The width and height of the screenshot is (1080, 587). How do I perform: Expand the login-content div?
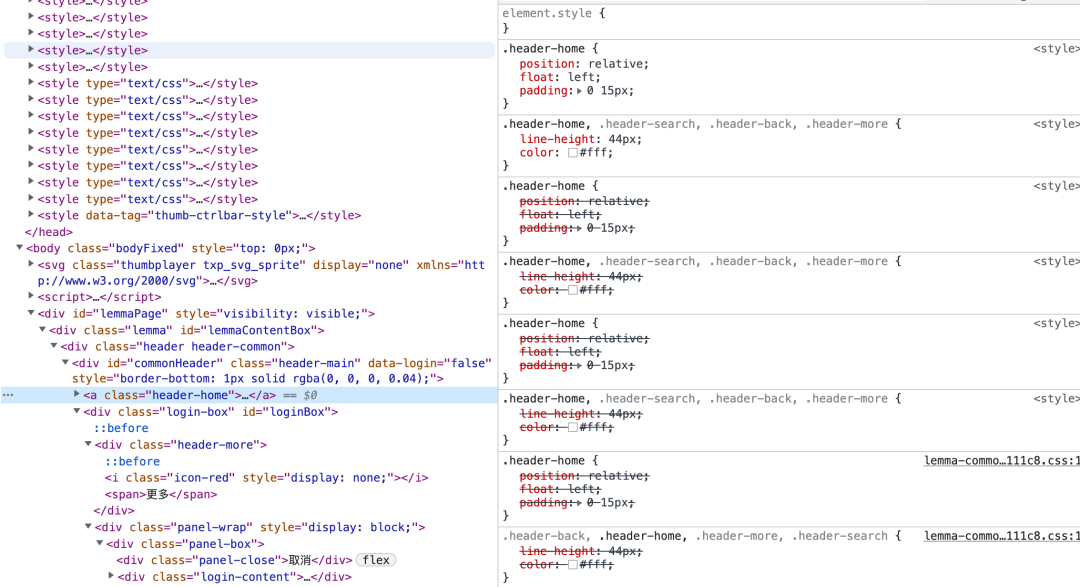coord(111,576)
